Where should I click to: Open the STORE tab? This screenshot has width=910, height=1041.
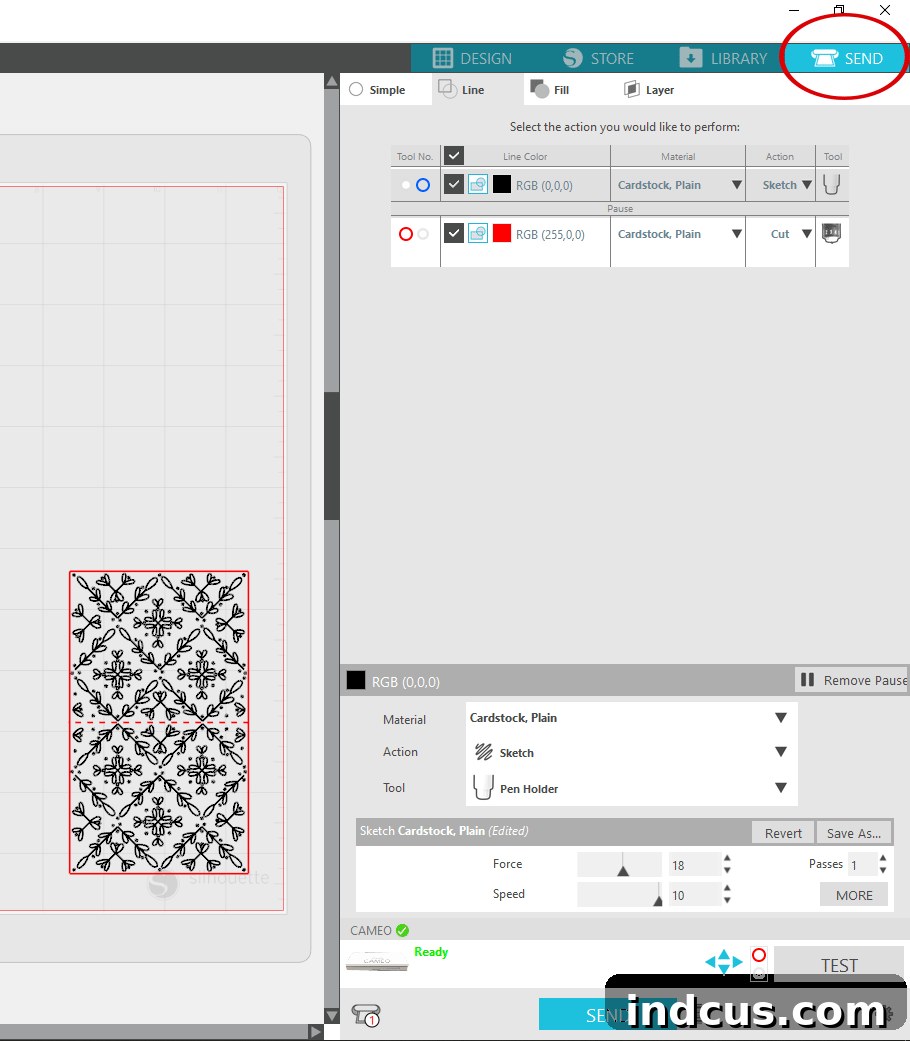coord(598,58)
